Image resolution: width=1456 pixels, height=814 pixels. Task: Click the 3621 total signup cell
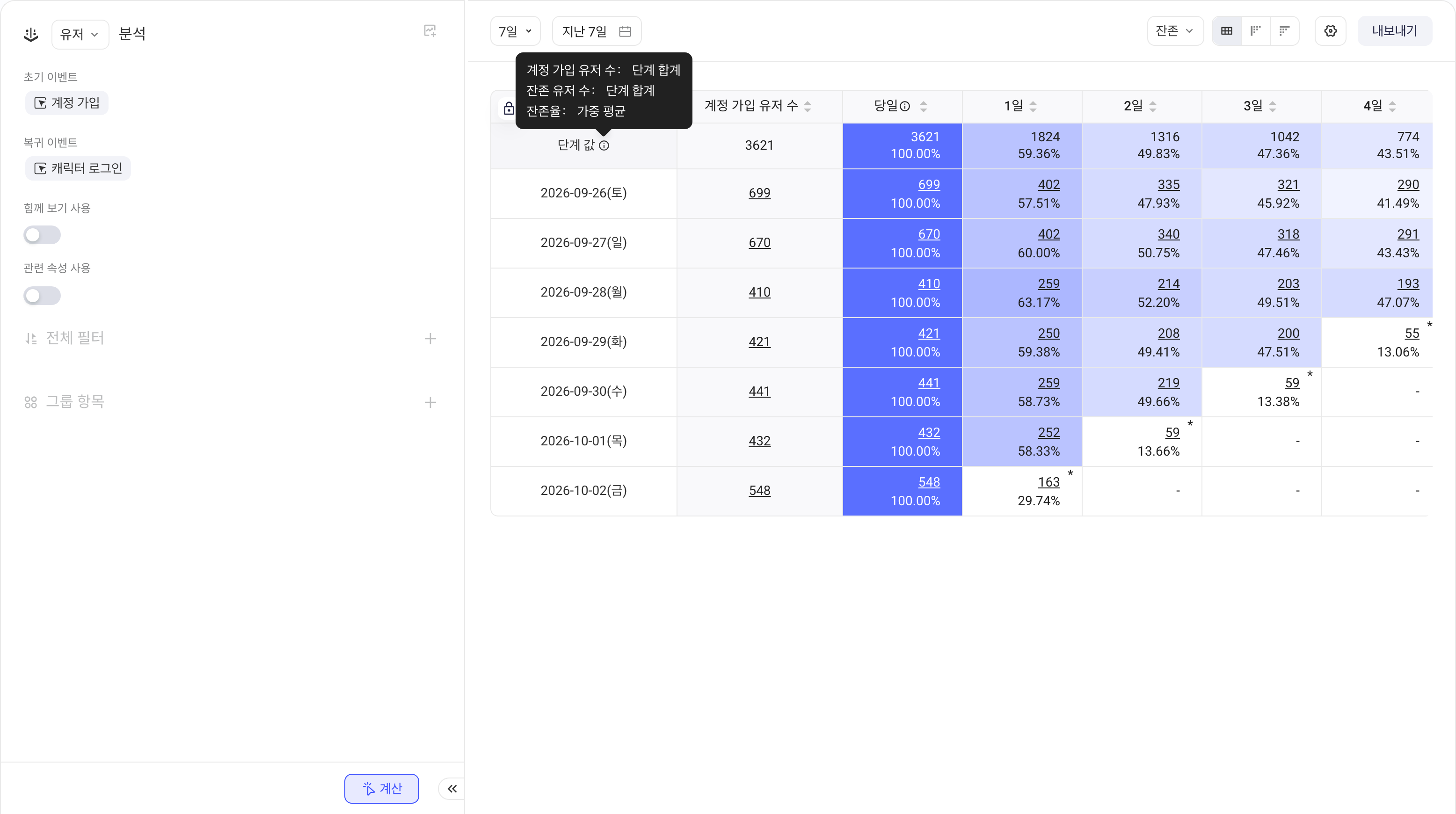click(x=759, y=145)
